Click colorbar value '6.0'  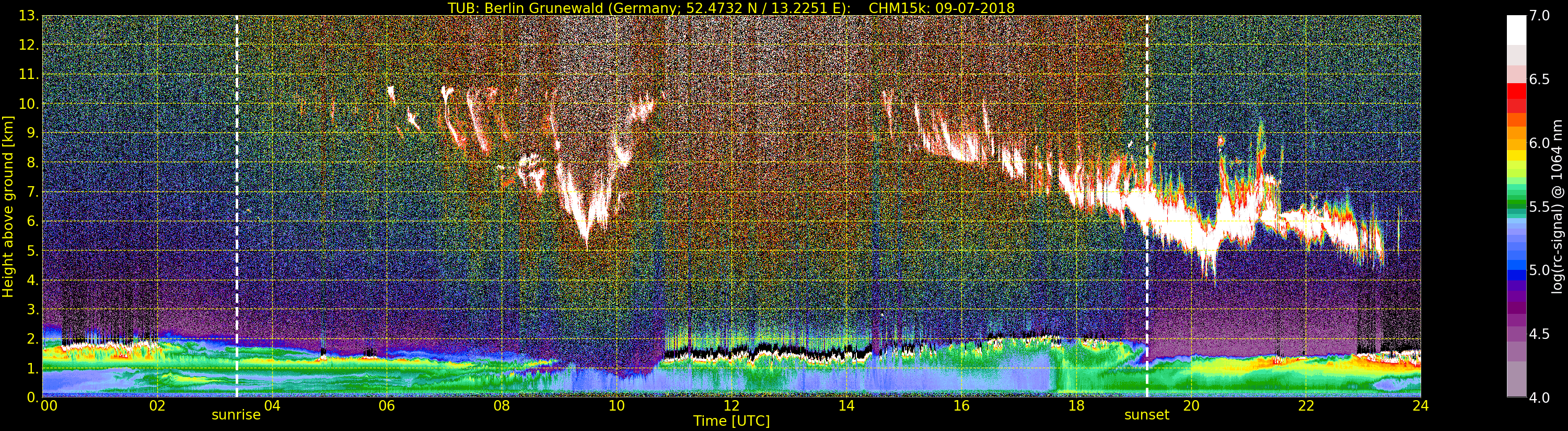coord(1539,143)
